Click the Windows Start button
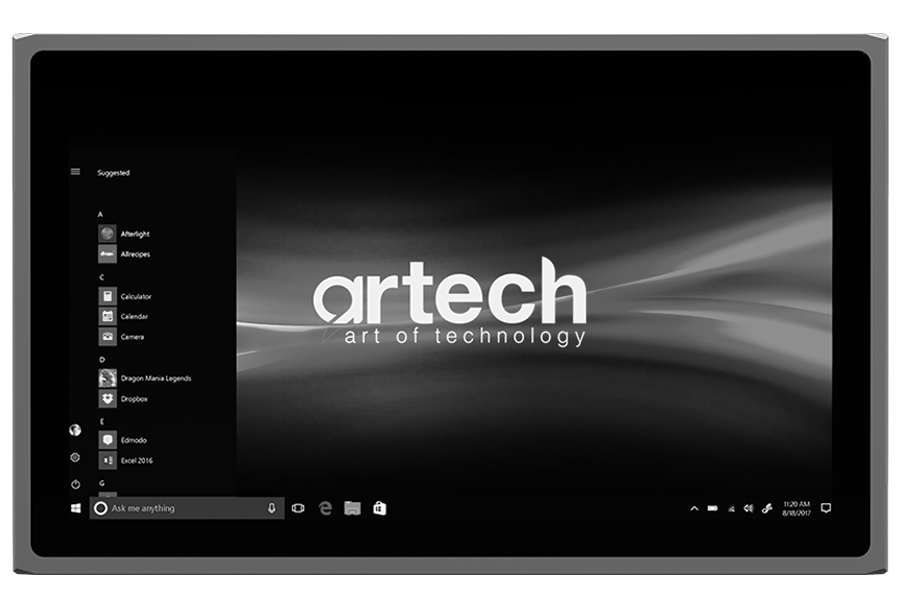Image resolution: width=900 pixels, height=607 pixels. (75, 509)
